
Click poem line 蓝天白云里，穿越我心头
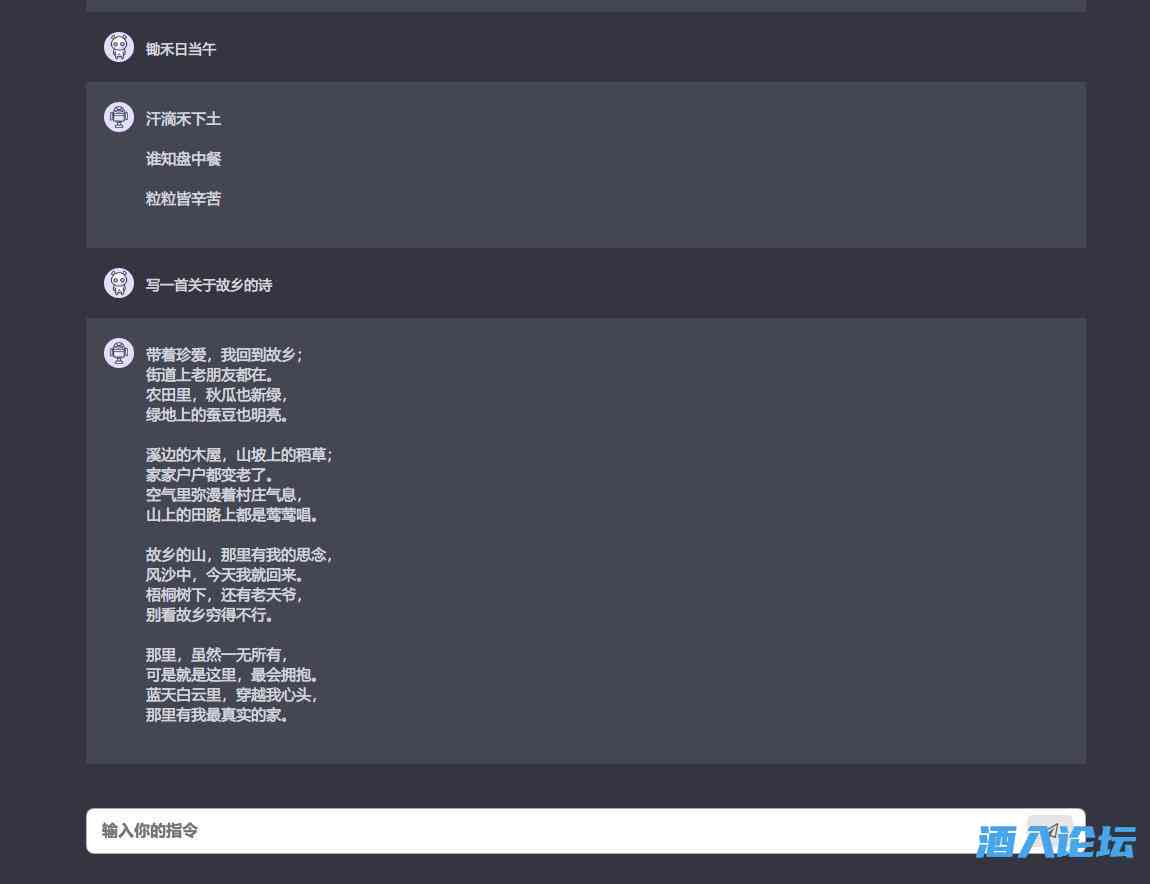[x=232, y=695]
